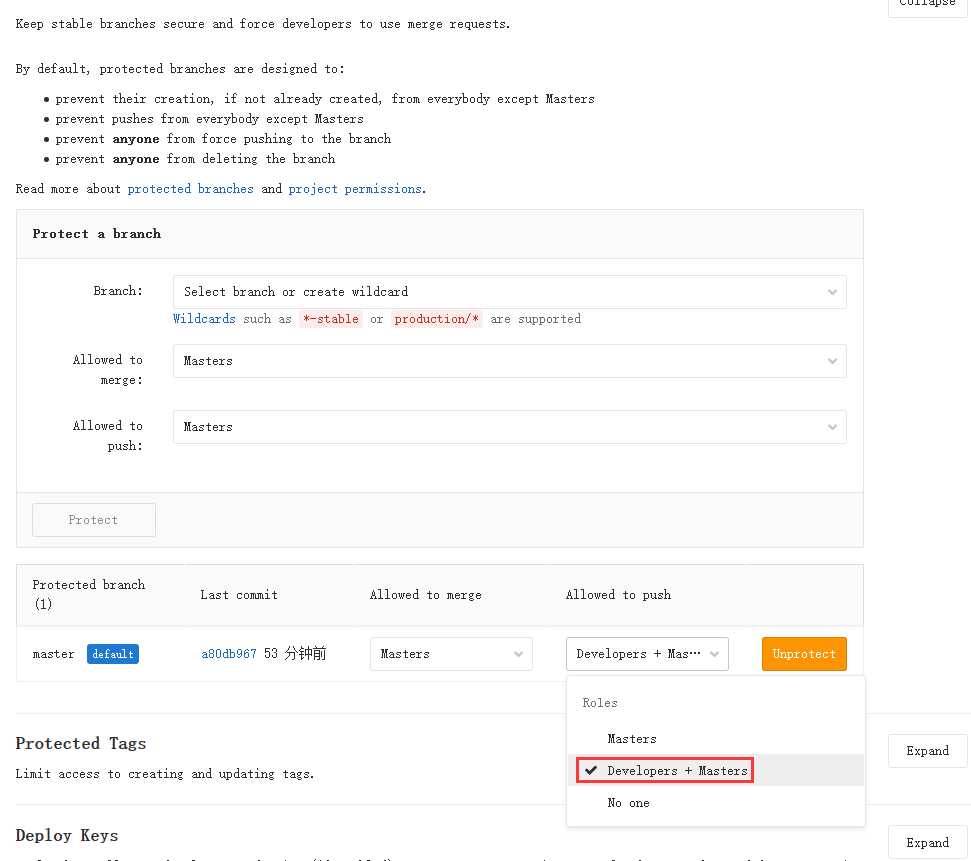Choose Masters in the Roles list

(x=632, y=739)
